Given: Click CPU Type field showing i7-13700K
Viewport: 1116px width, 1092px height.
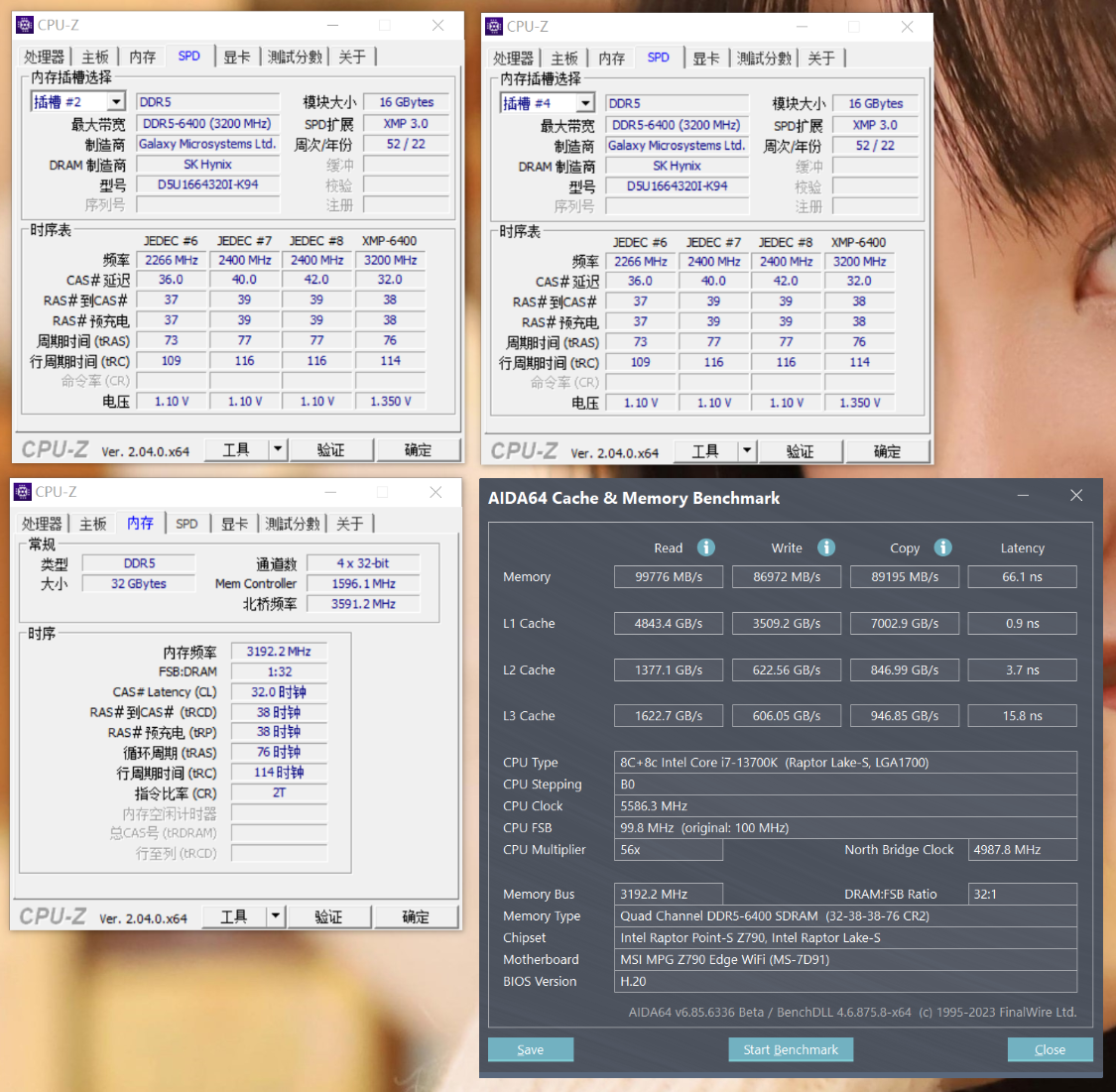Looking at the screenshot, I should click(845, 762).
